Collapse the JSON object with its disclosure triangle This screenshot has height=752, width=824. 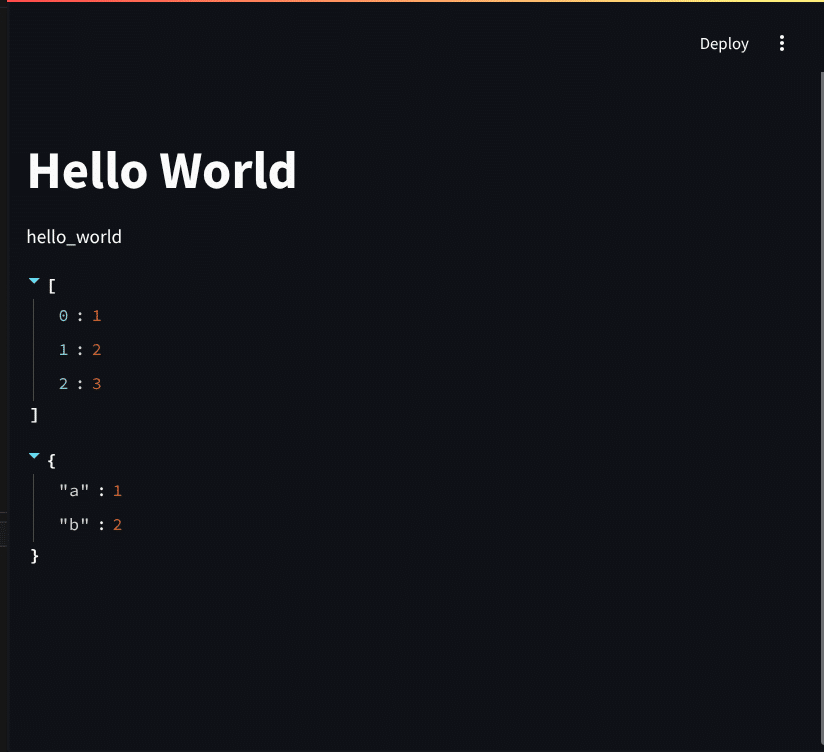(x=34, y=455)
